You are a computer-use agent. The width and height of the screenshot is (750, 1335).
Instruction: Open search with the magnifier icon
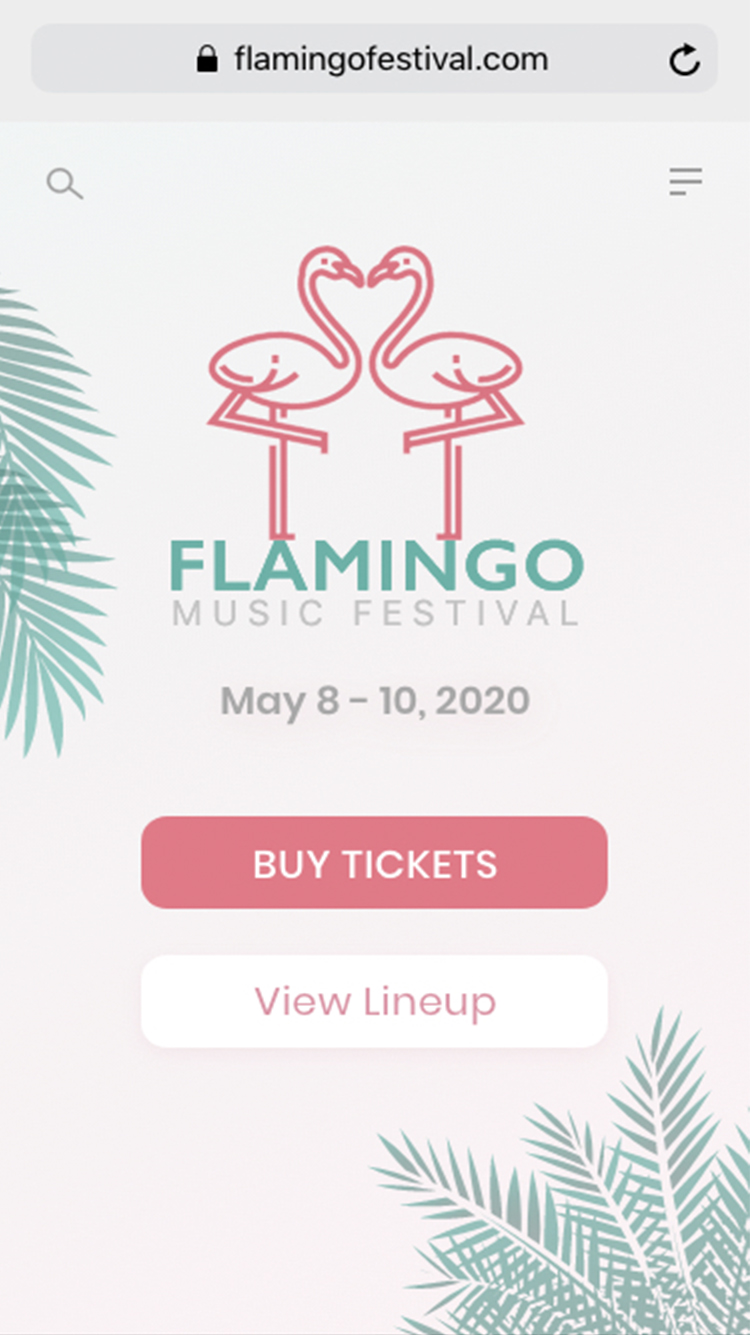tap(64, 184)
